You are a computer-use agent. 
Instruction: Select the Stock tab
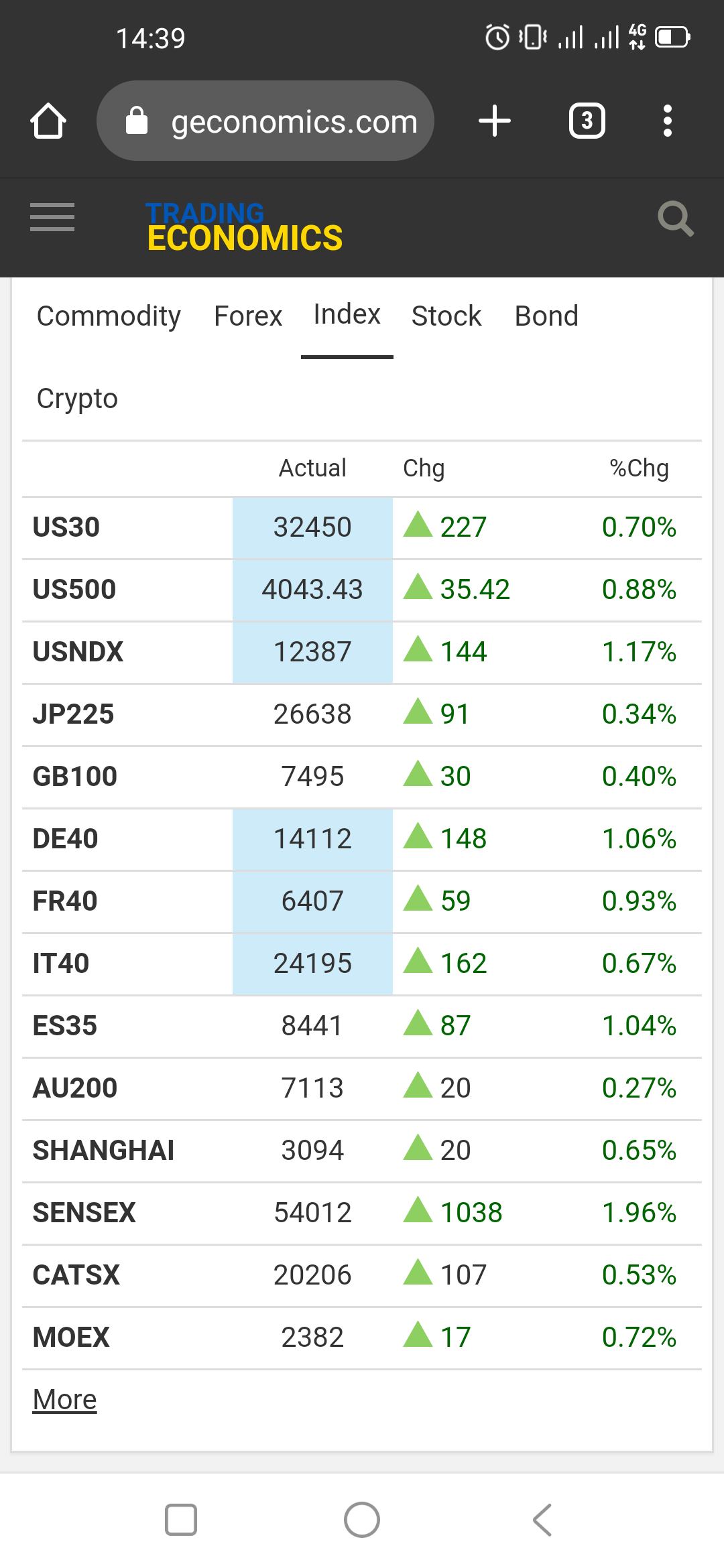coord(446,316)
